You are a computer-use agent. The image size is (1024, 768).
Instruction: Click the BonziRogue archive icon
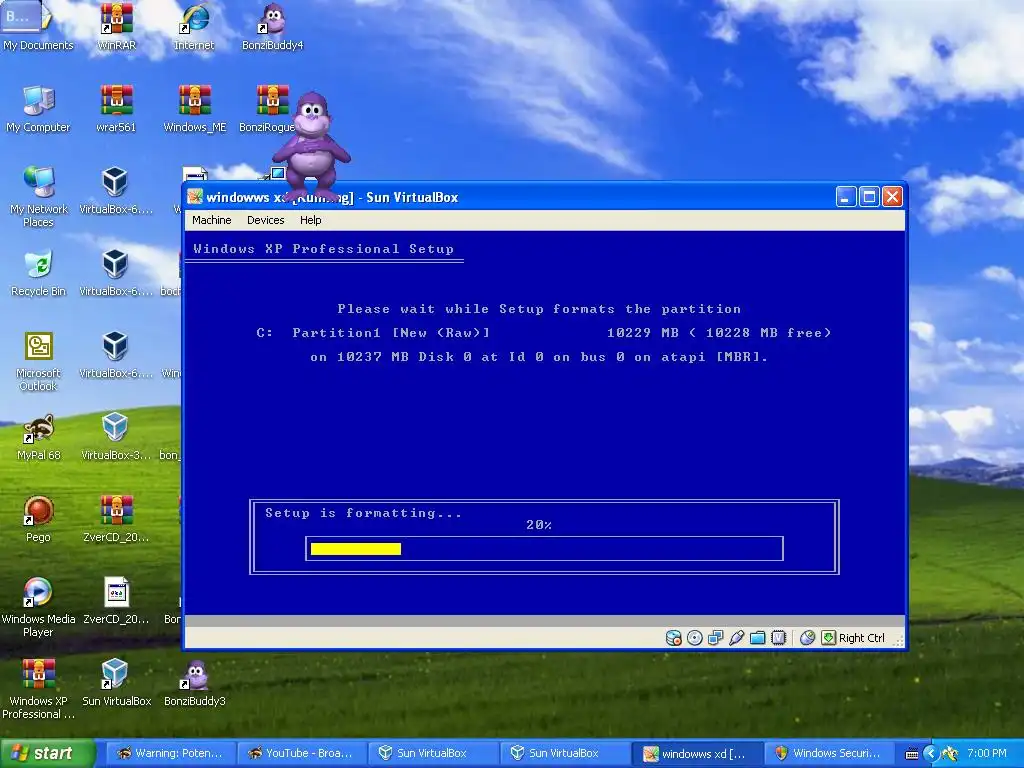point(268,108)
